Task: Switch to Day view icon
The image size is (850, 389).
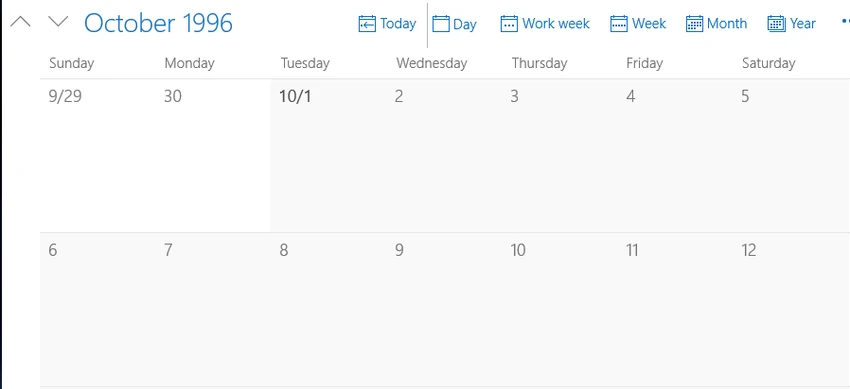Action: pyautogui.click(x=441, y=24)
